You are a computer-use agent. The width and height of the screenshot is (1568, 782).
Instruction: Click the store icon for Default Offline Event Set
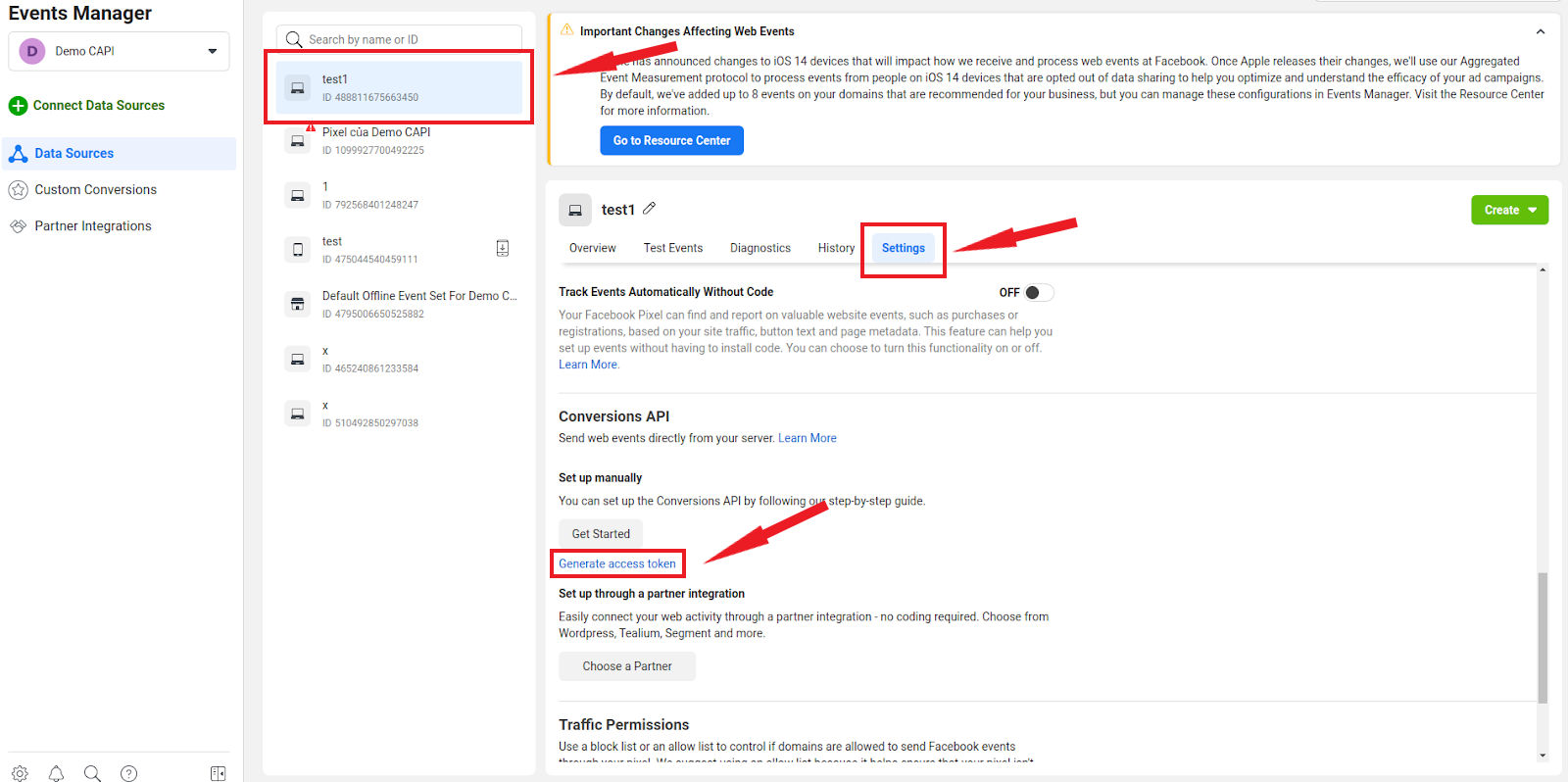point(298,305)
